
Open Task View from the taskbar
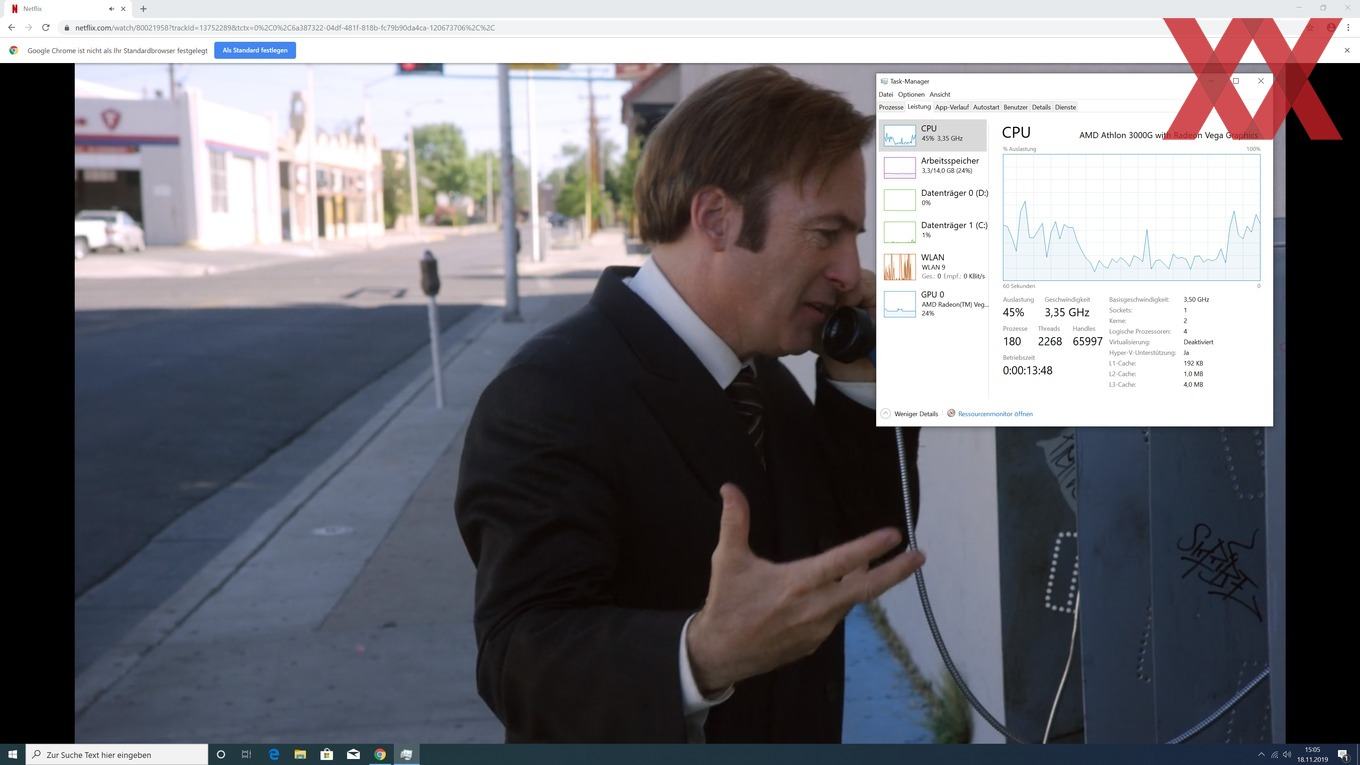click(246, 754)
